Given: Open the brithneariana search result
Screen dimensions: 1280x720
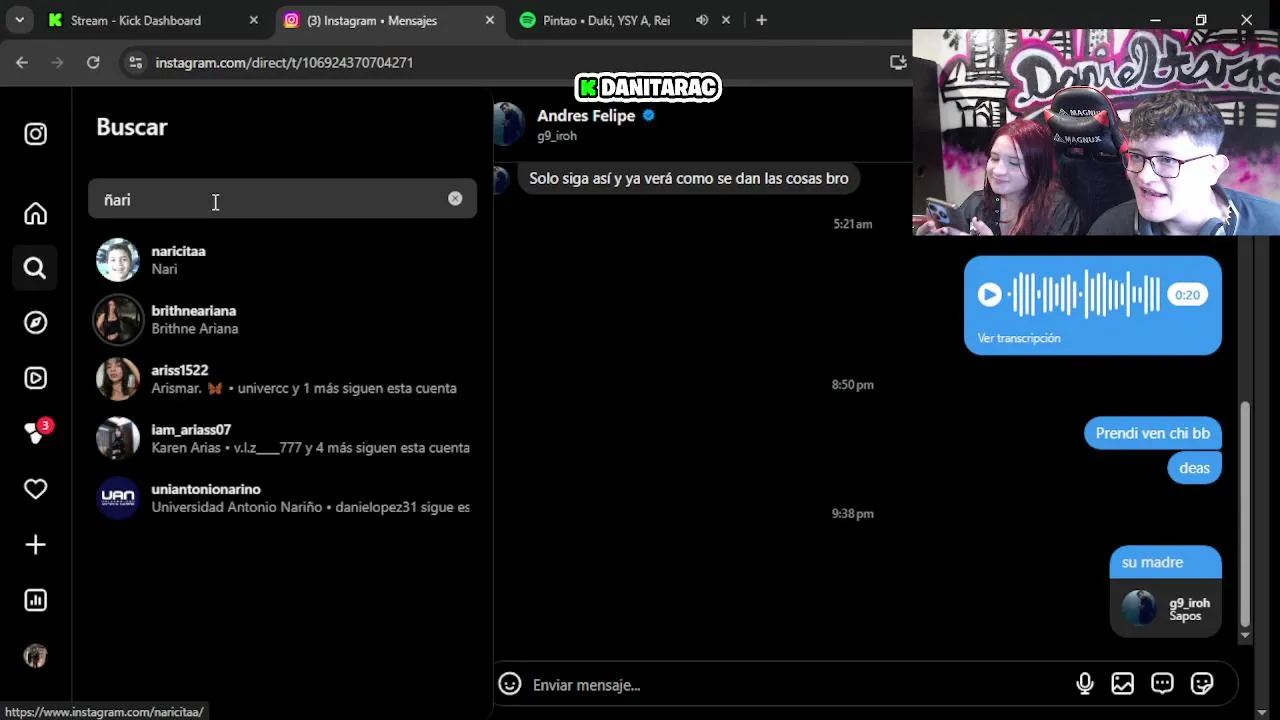Looking at the screenshot, I should point(282,319).
